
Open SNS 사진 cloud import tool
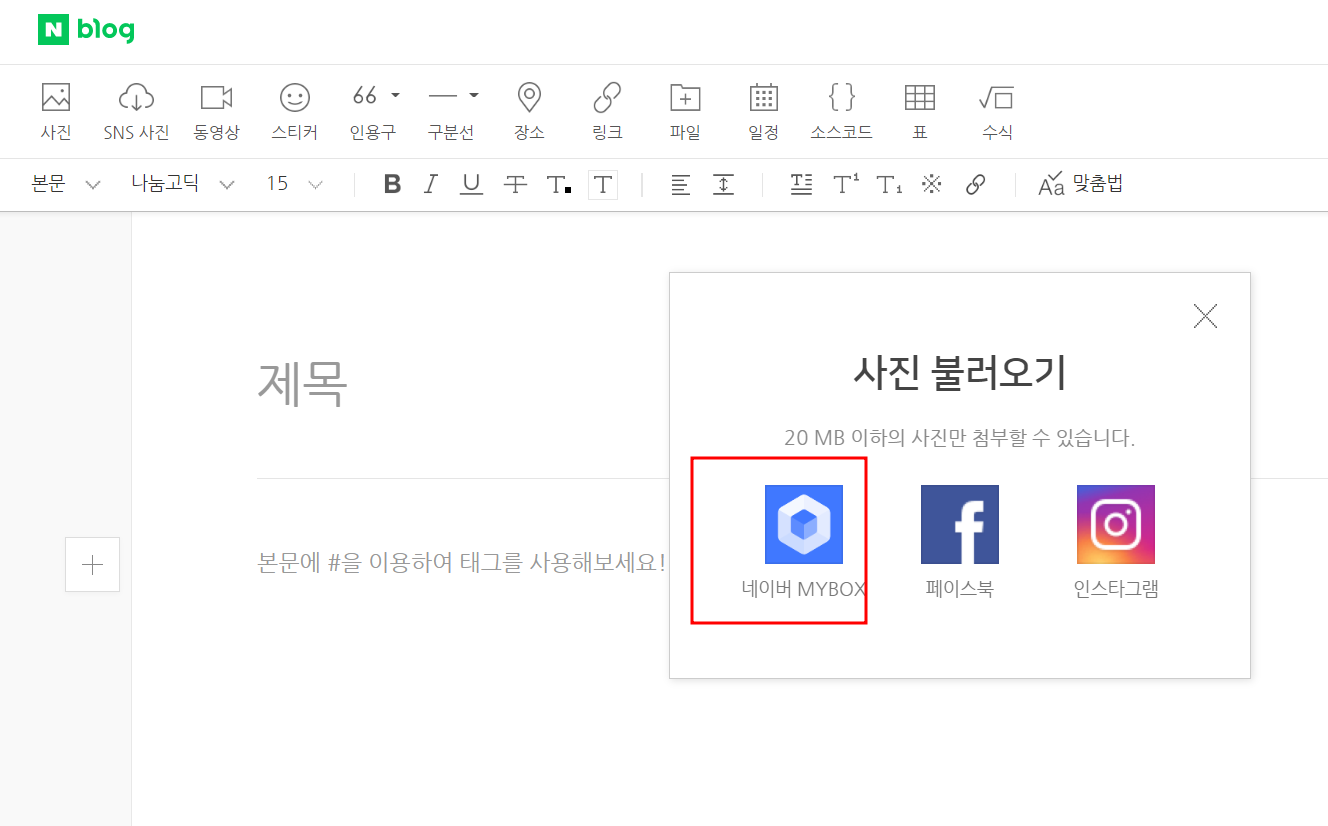136,111
